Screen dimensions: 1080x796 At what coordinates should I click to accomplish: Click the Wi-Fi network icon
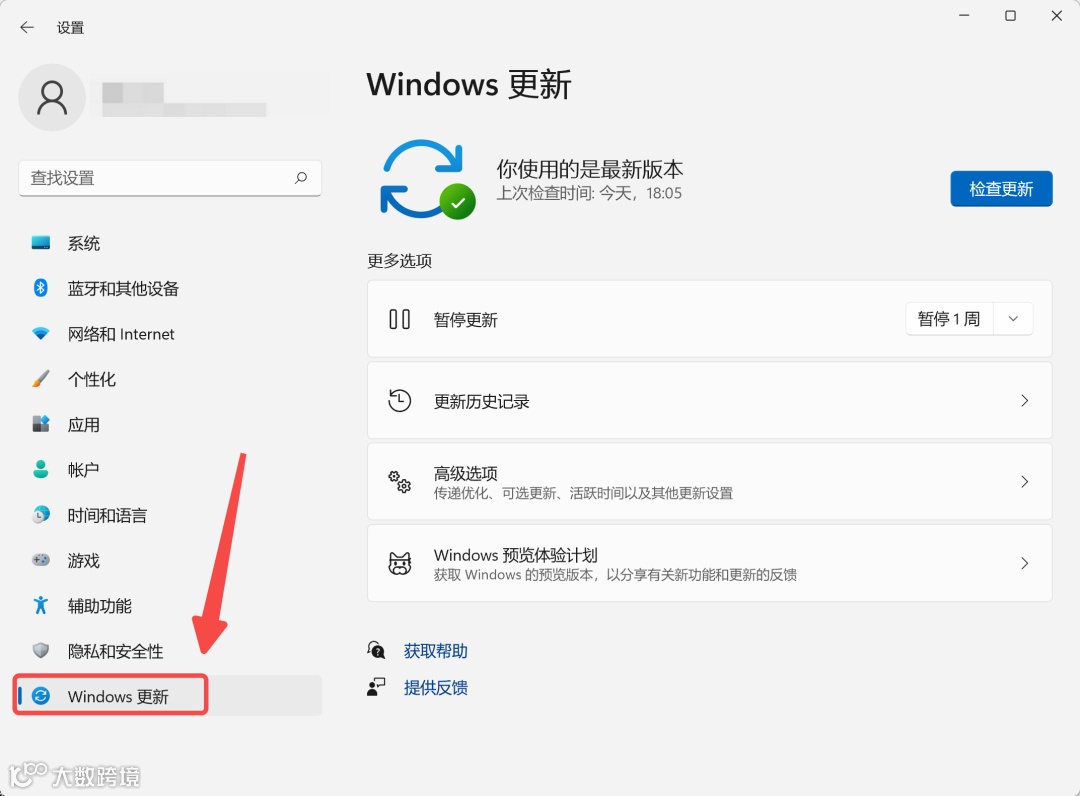(x=41, y=333)
